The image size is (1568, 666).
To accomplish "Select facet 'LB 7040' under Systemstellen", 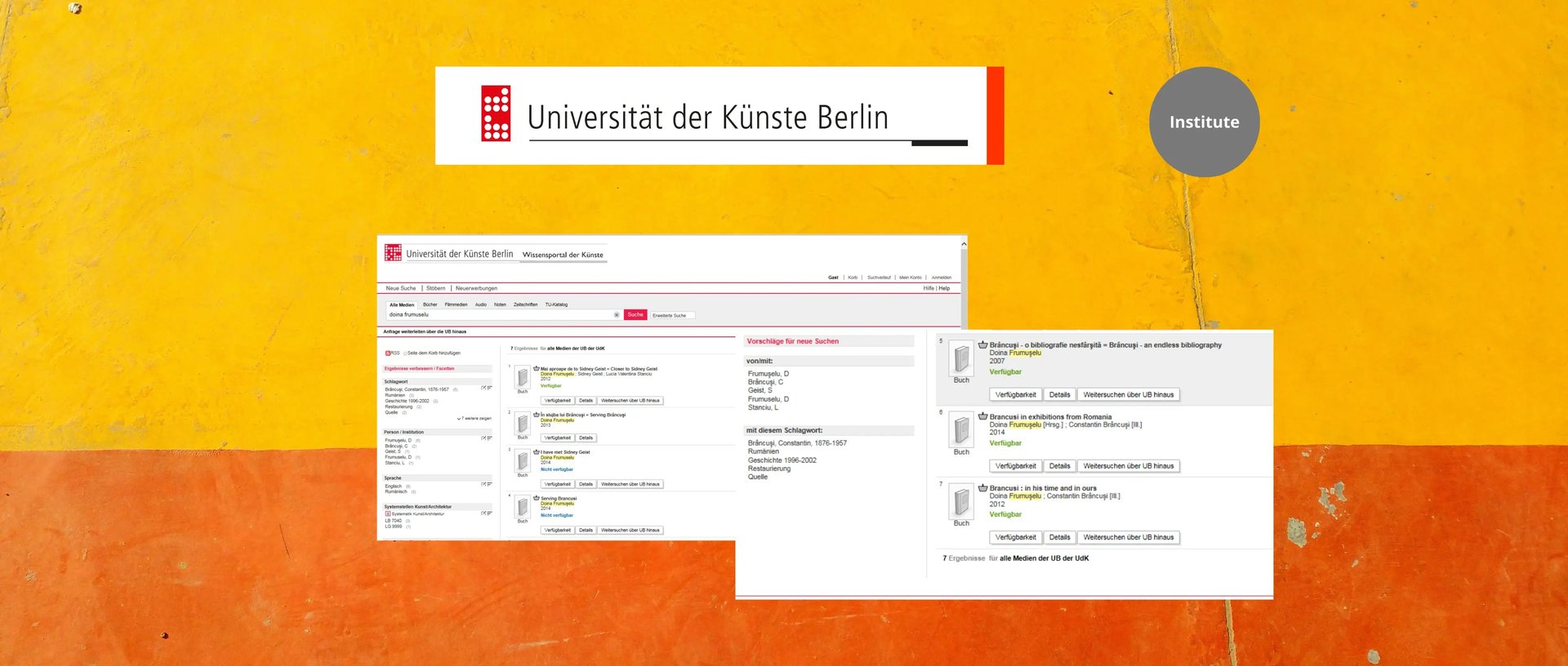I will [x=394, y=521].
